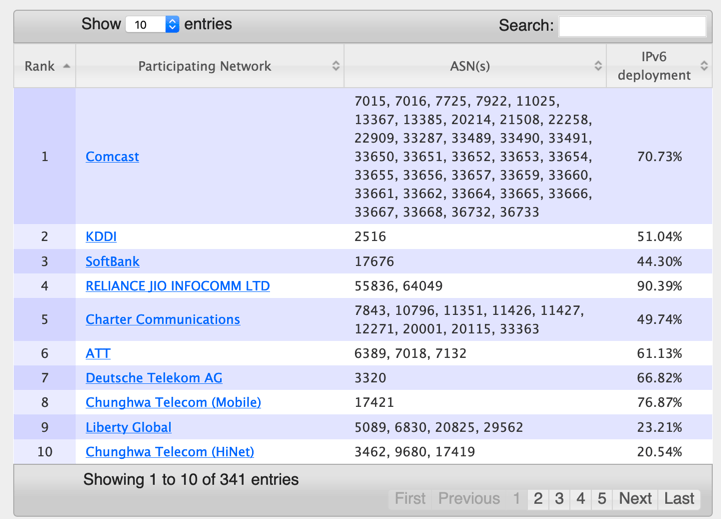This screenshot has width=721, height=519.
Task: Select the 61.13% value in ATT row
Action: point(659,354)
